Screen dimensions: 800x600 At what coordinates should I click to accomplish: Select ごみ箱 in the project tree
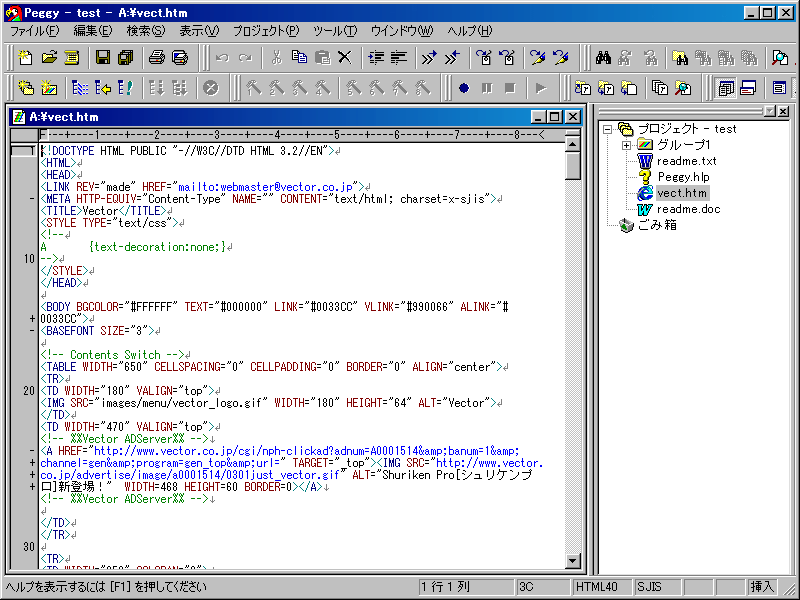tap(657, 225)
